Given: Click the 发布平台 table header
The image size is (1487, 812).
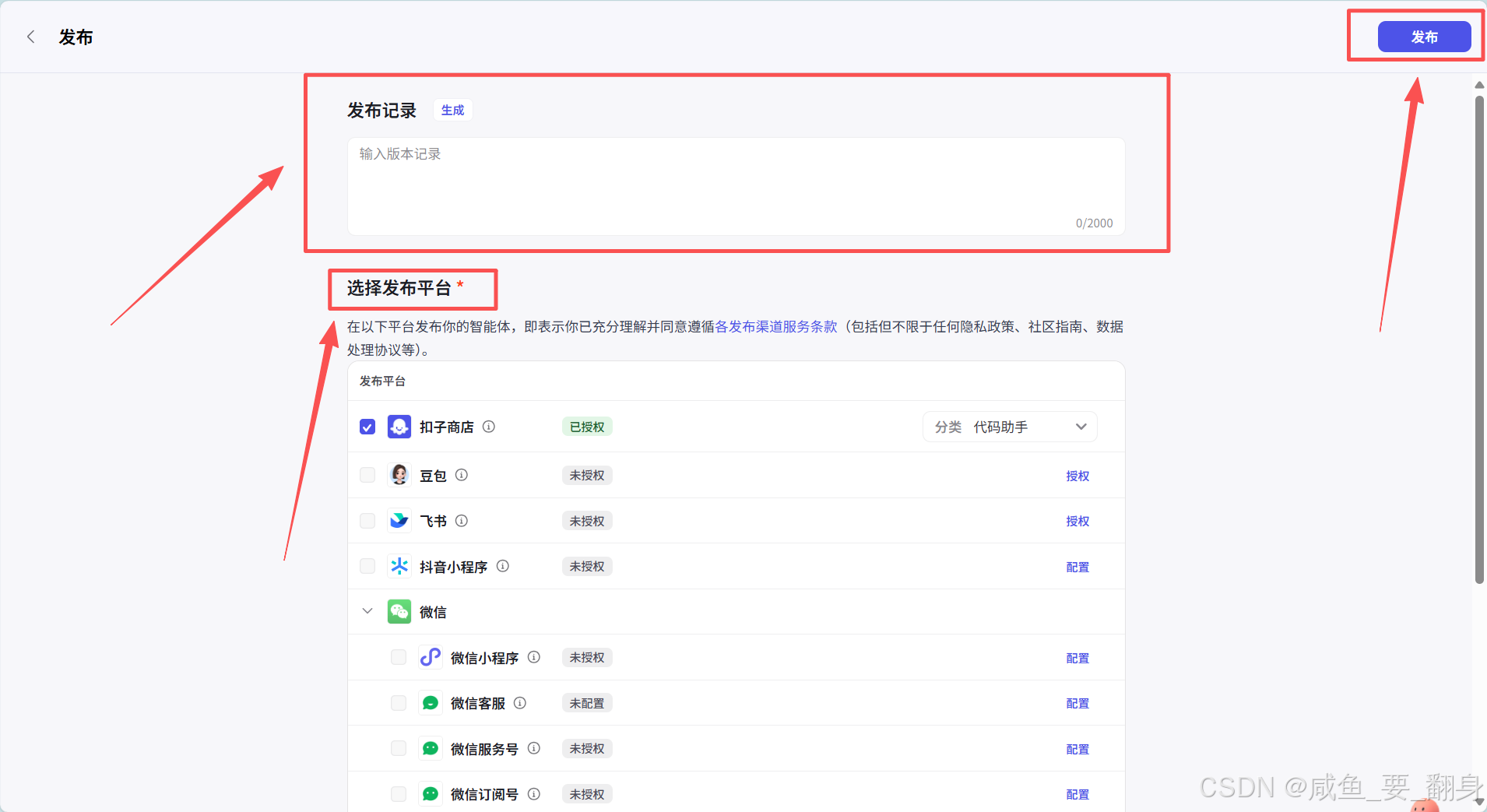Looking at the screenshot, I should pyautogui.click(x=382, y=381).
